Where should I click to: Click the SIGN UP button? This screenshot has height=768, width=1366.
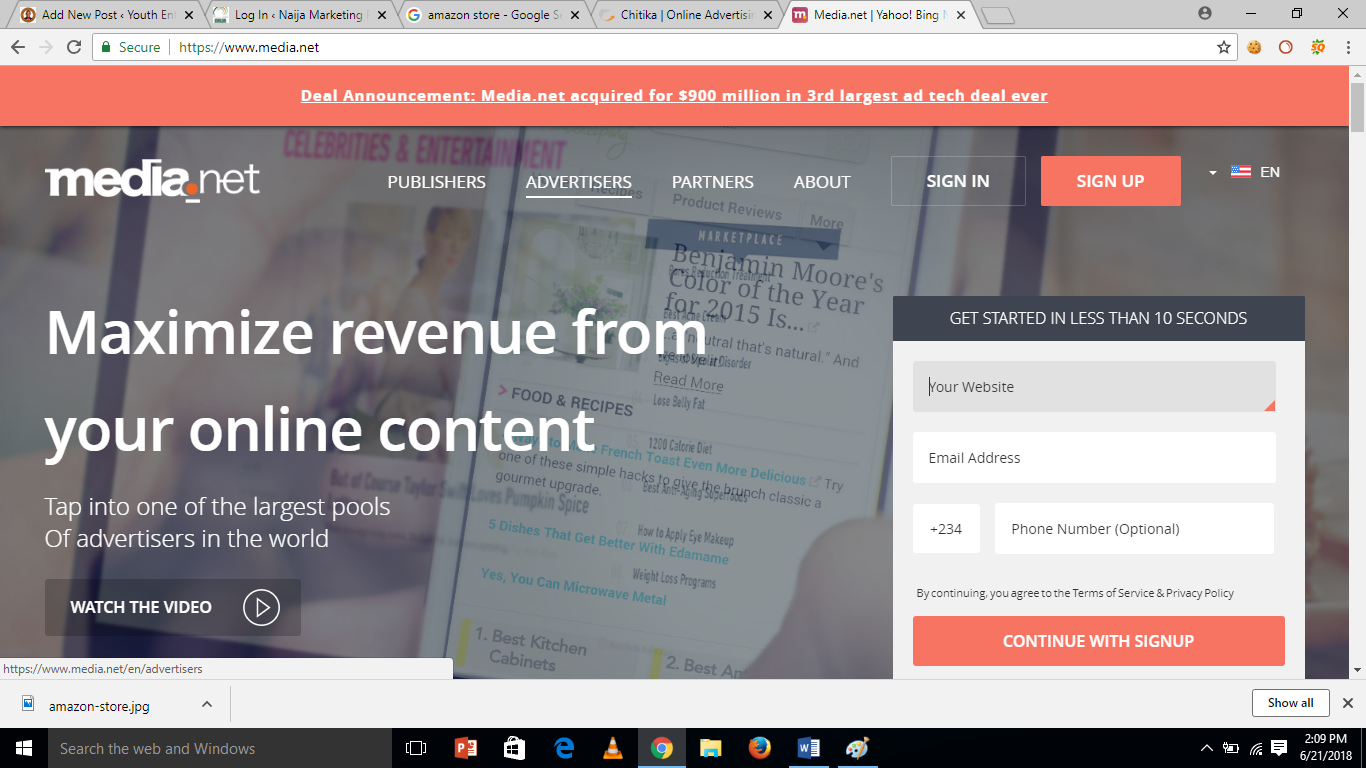[x=1110, y=181]
